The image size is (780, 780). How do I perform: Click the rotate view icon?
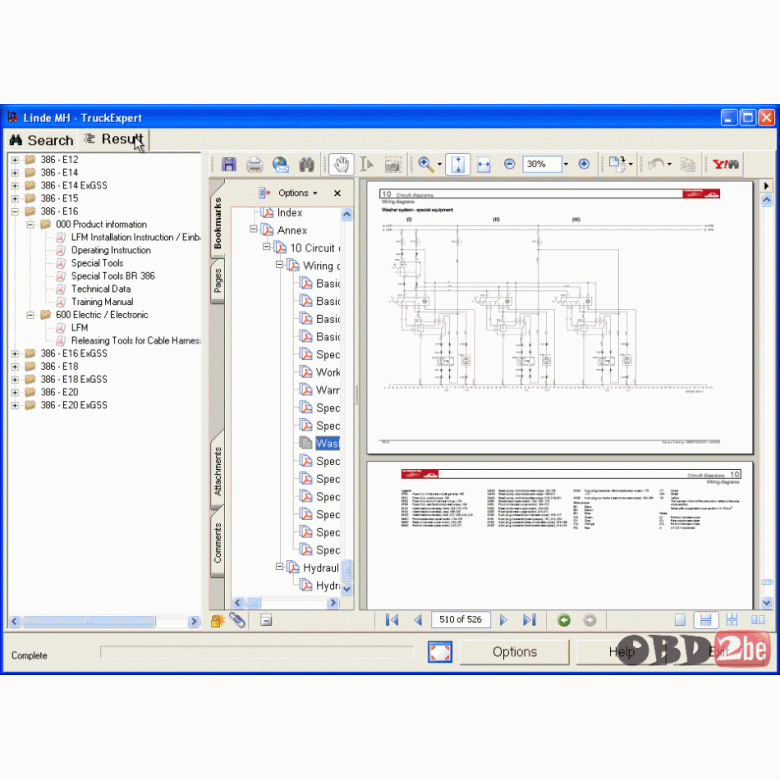[x=618, y=164]
